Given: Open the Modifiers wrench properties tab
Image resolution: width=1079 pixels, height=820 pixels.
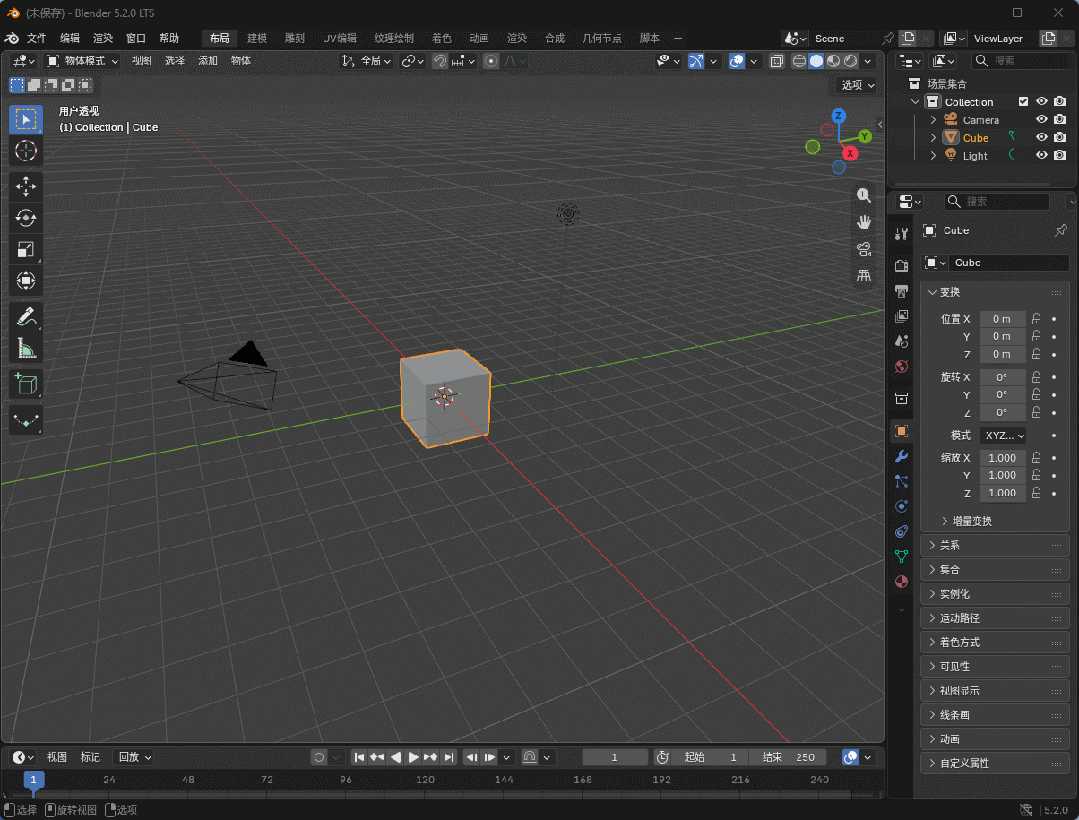Looking at the screenshot, I should tap(901, 456).
